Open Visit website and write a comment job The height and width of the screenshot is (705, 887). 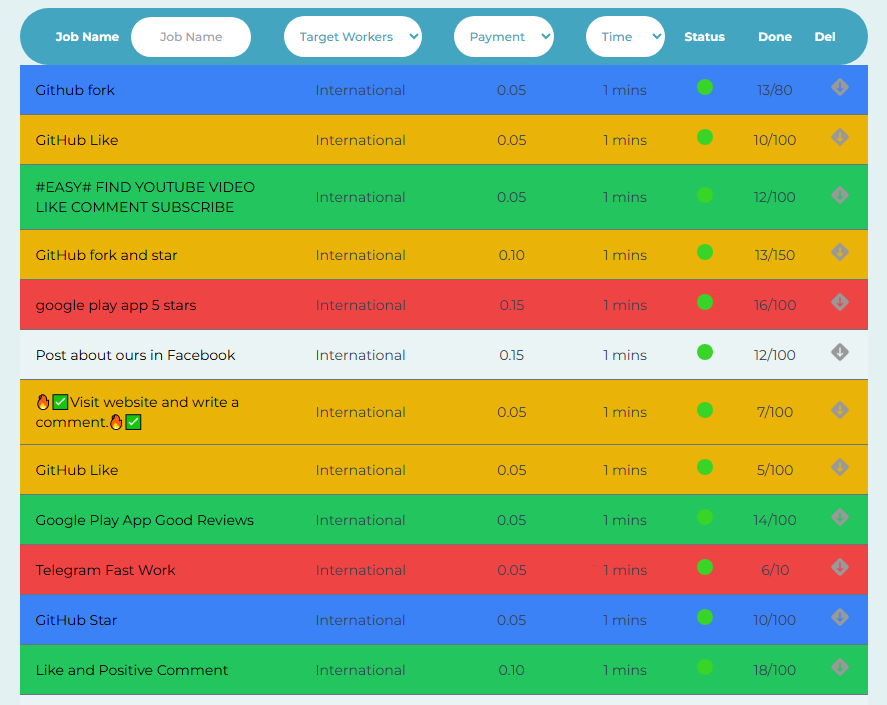tap(137, 412)
